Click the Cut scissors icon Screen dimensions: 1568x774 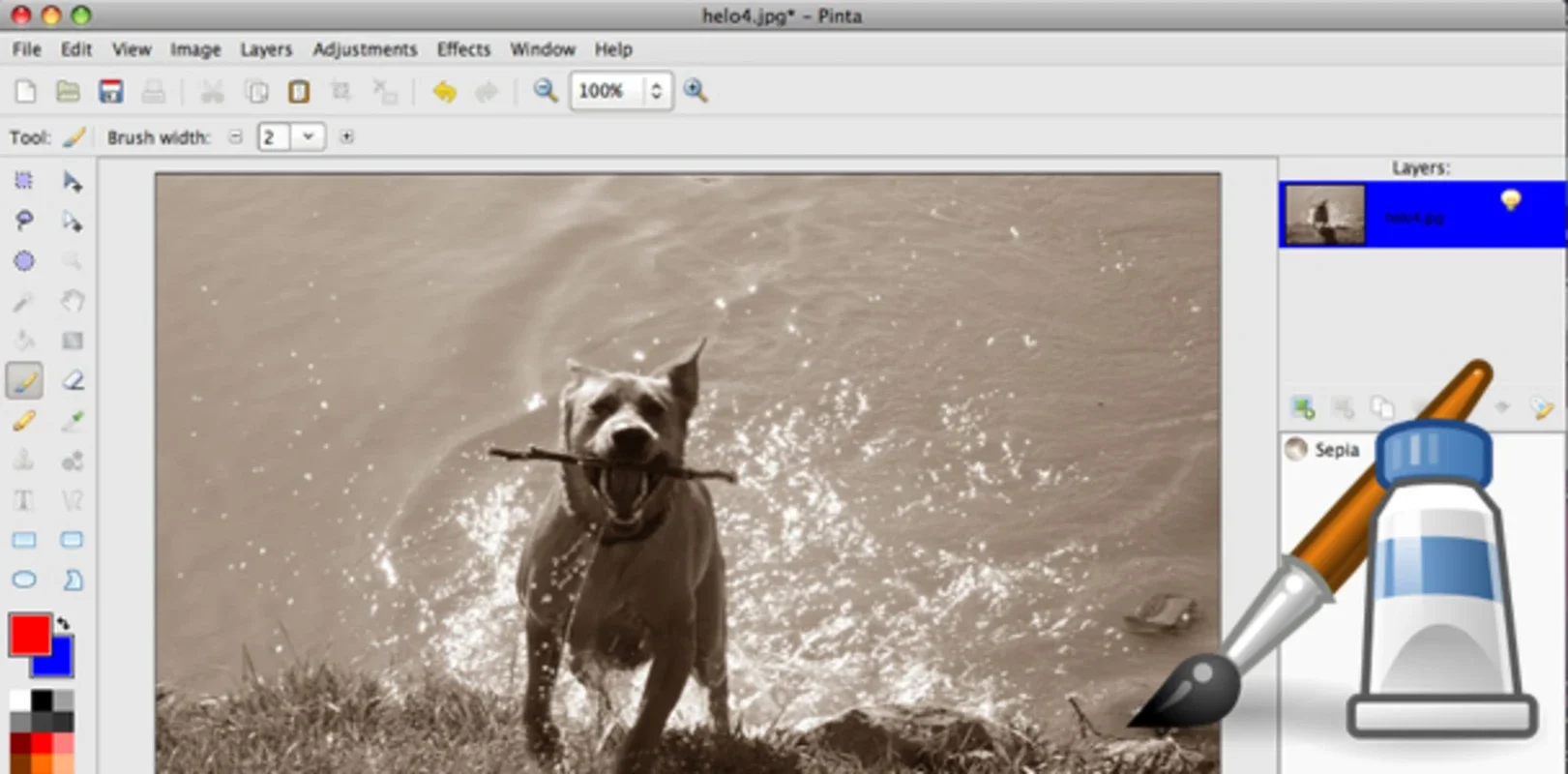[x=212, y=91]
